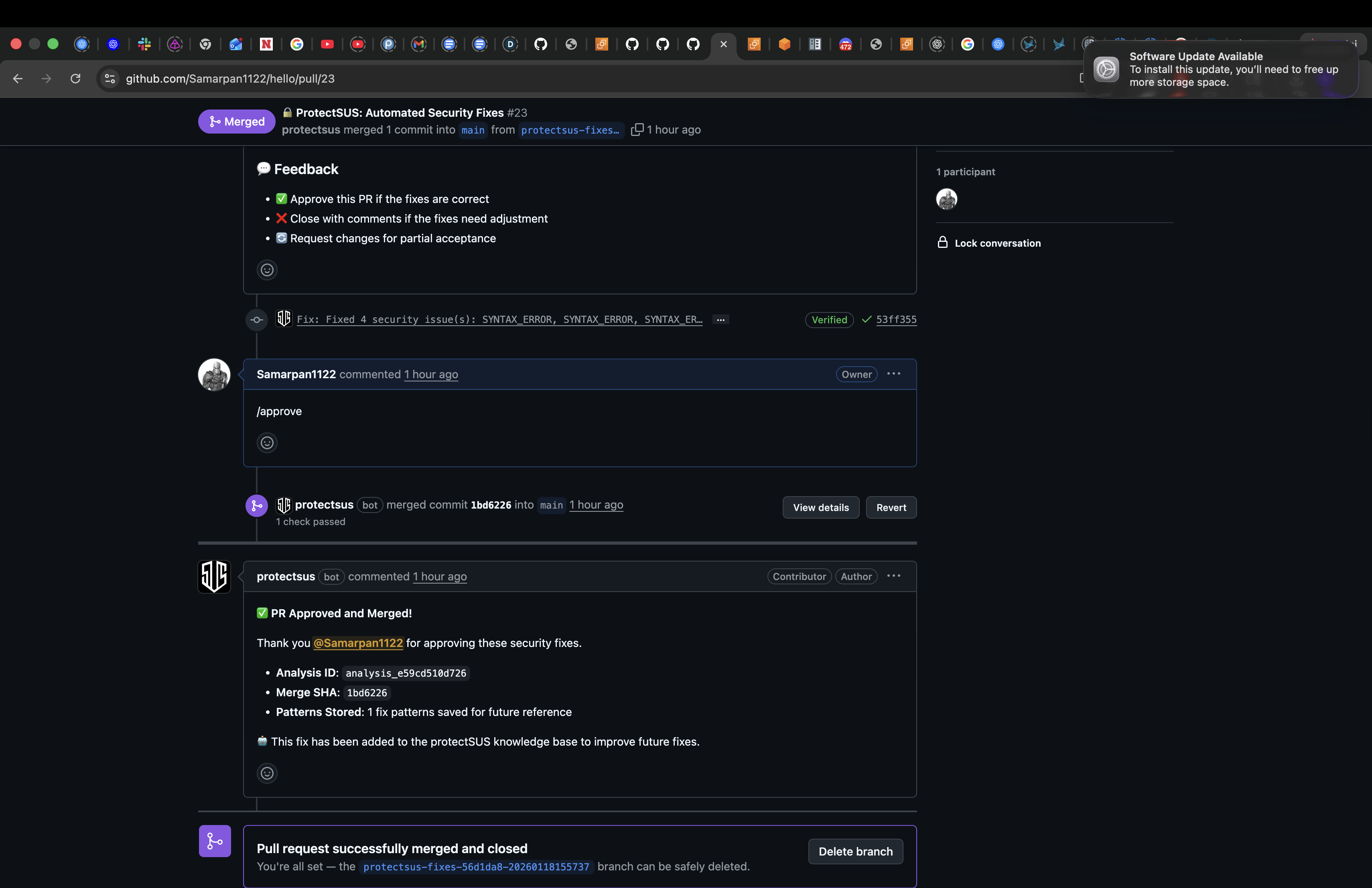The width and height of the screenshot is (1372, 888).
Task: Click the Lock conversation icon link
Action: (942, 243)
